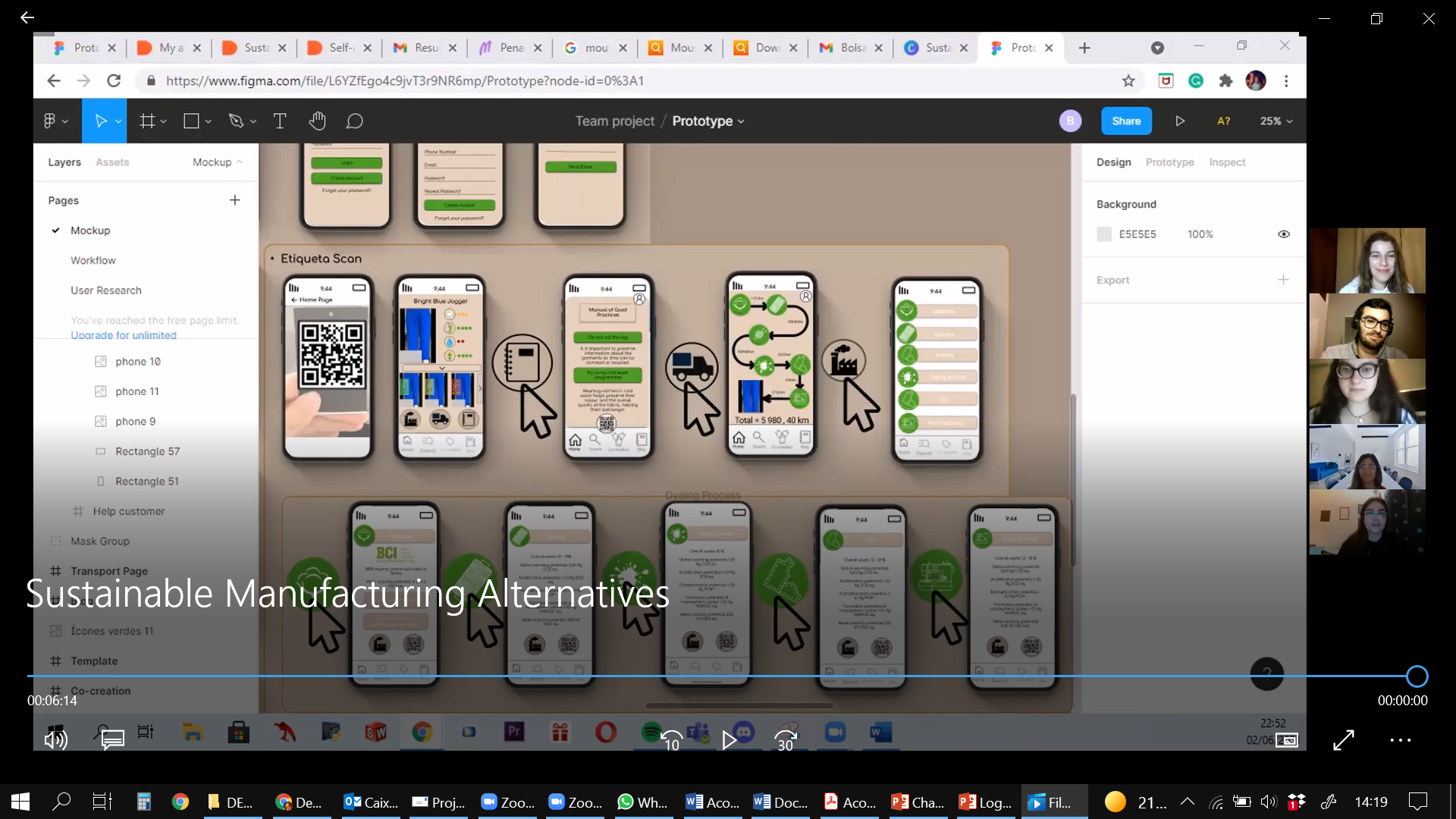Viewport: 1456px width, 819px height.
Task: Click the E5E5E5 background color swatch
Action: (1104, 234)
